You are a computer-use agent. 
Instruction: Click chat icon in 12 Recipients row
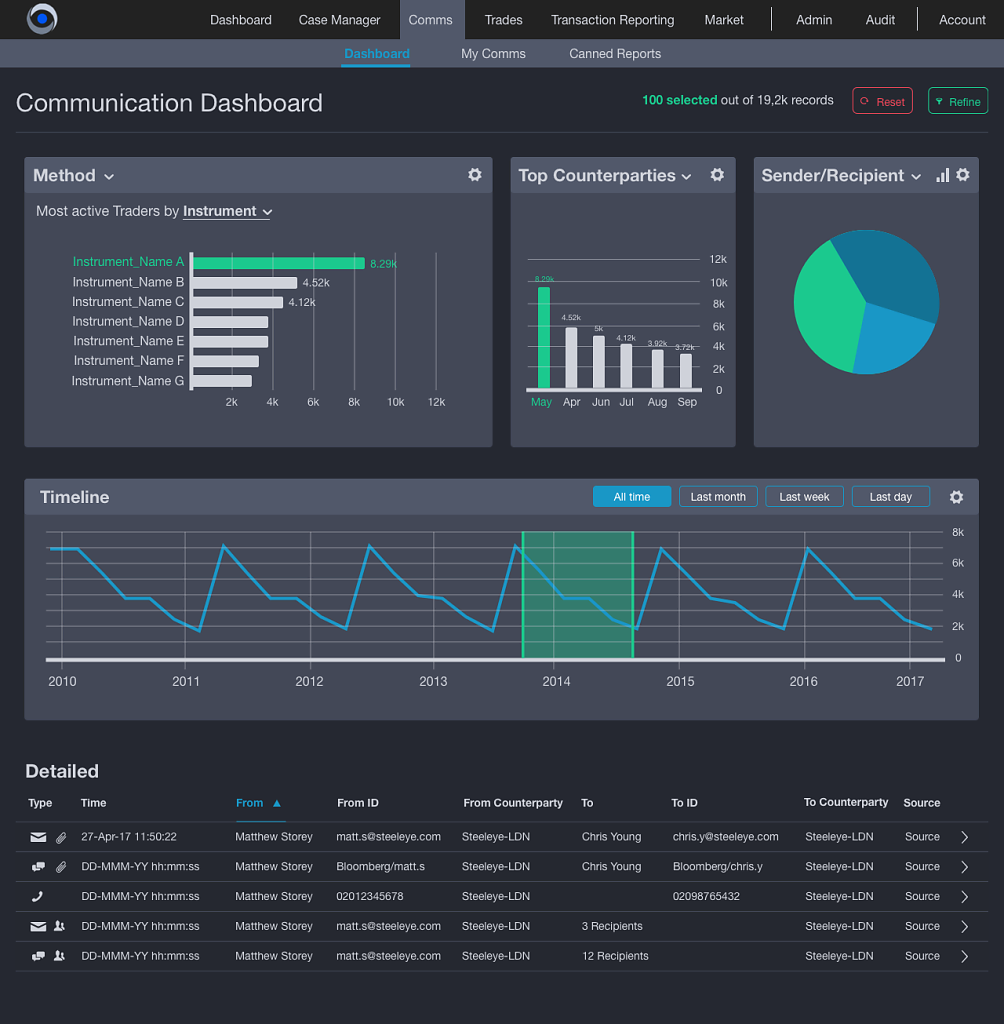pyautogui.click(x=39, y=956)
